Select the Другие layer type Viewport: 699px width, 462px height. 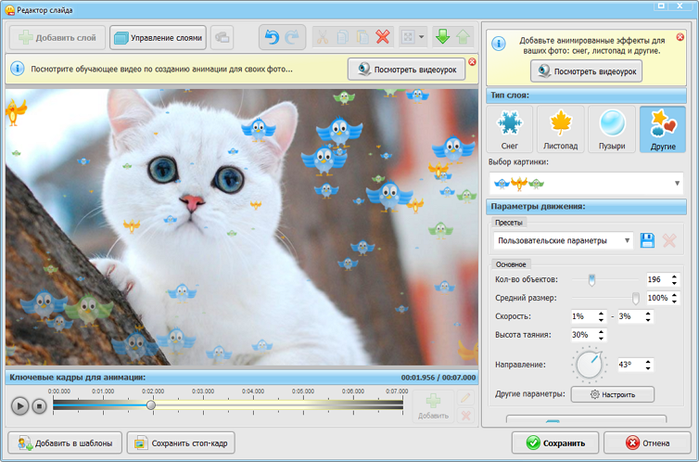[663, 129]
